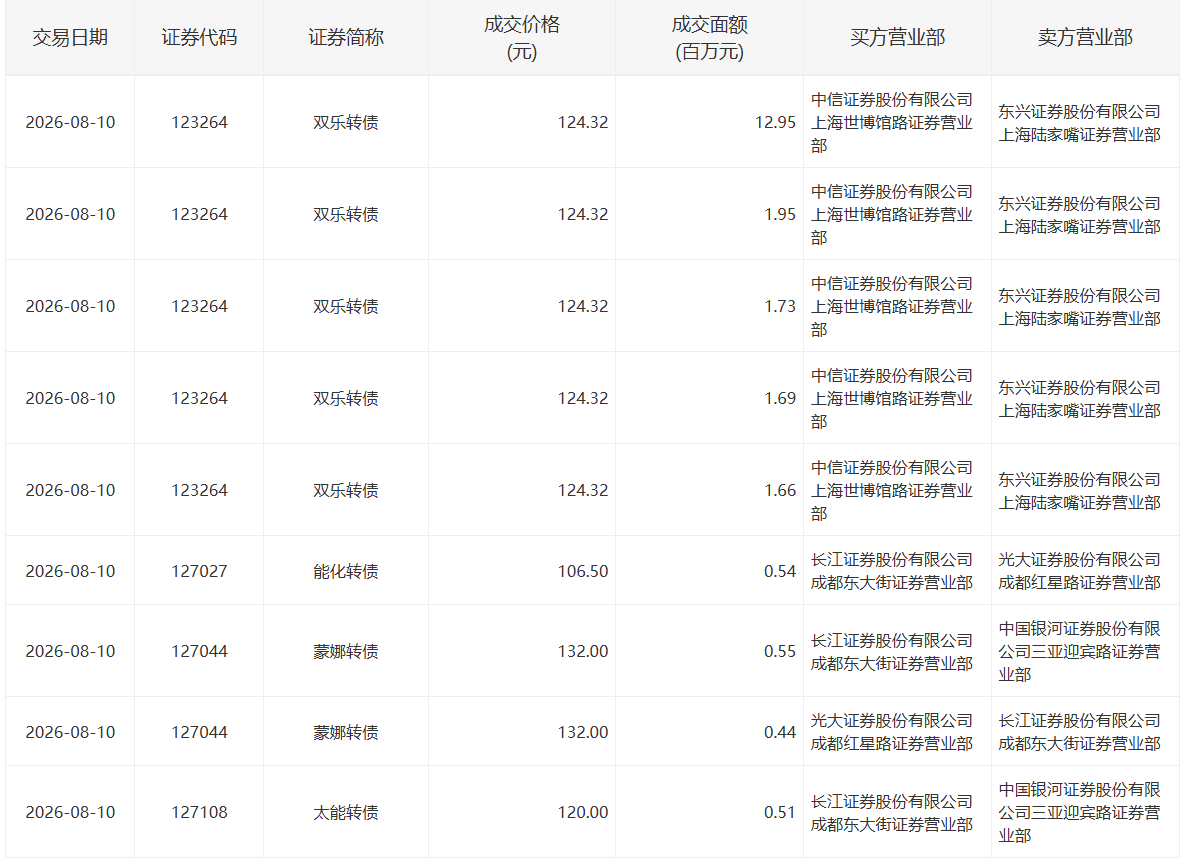Screen dimensions: 1185x867
Task: Click the date in the 1.66 row
Action: pyautogui.click(x=70, y=491)
